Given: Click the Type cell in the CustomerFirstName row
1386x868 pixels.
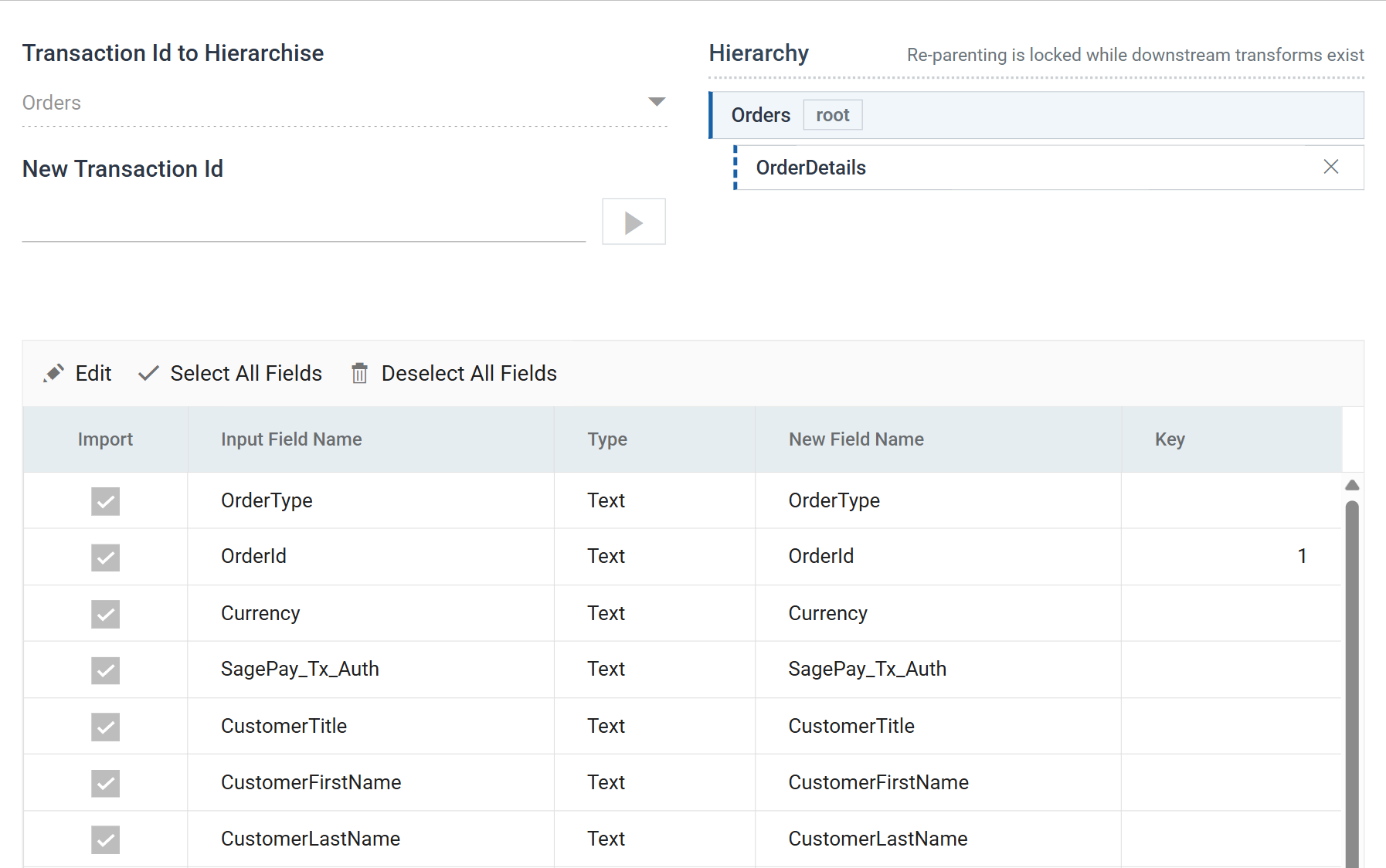Looking at the screenshot, I should (654, 782).
